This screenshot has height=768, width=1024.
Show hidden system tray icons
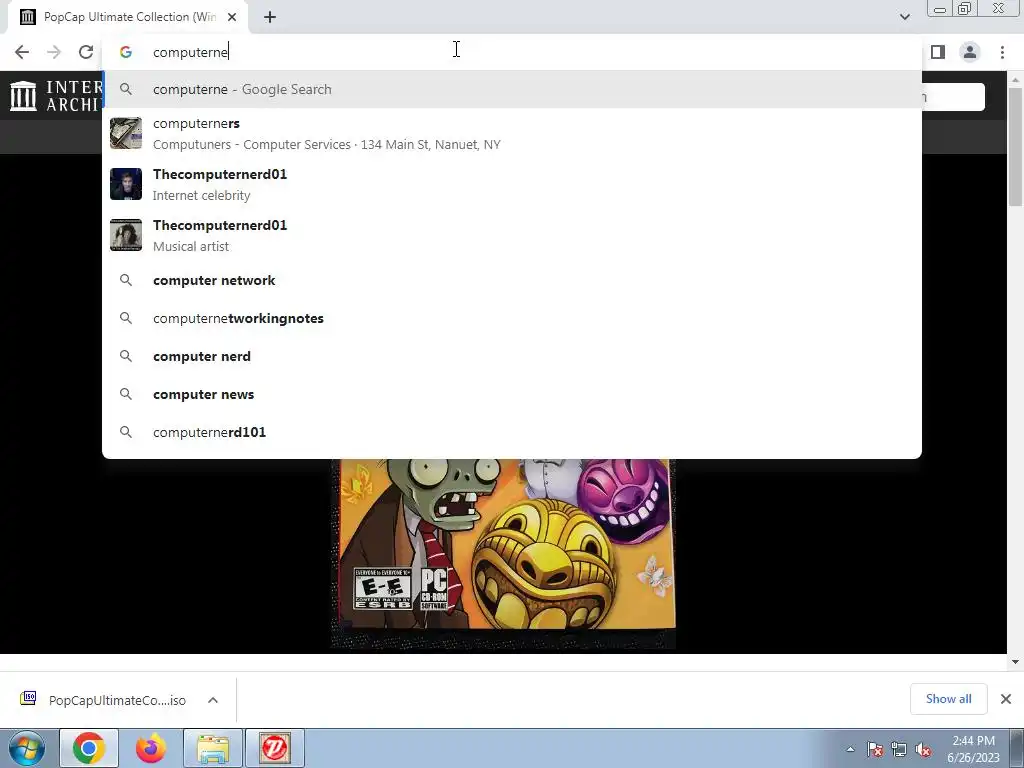point(850,749)
